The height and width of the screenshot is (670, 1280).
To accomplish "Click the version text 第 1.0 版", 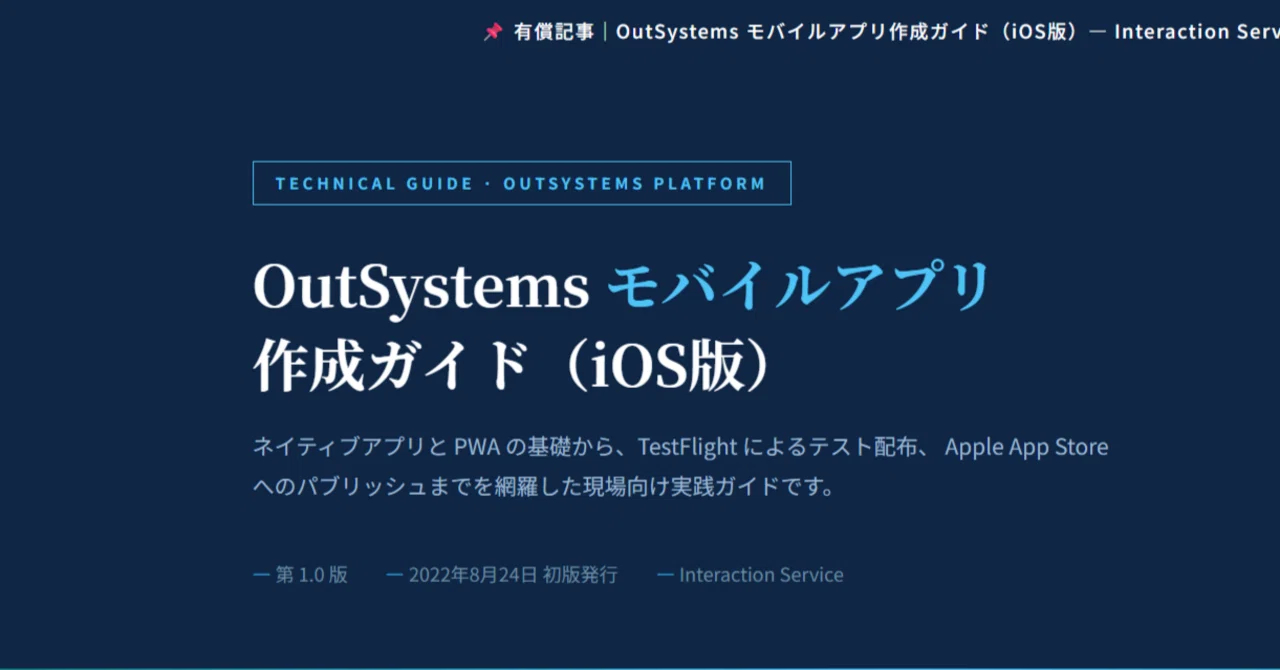I will (x=311, y=575).
